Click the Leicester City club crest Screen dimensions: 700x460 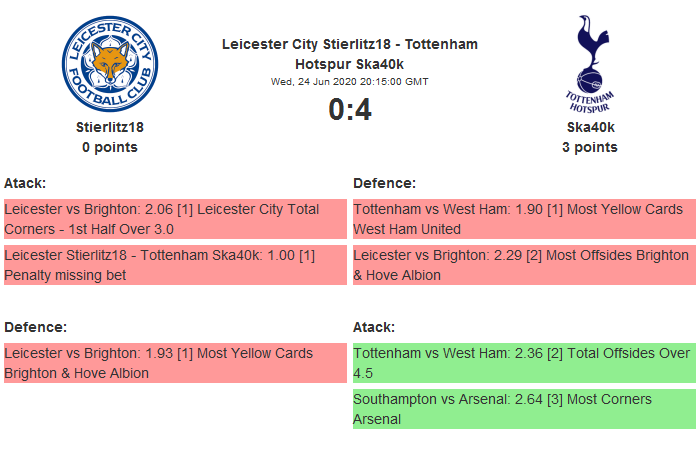(x=110, y=63)
